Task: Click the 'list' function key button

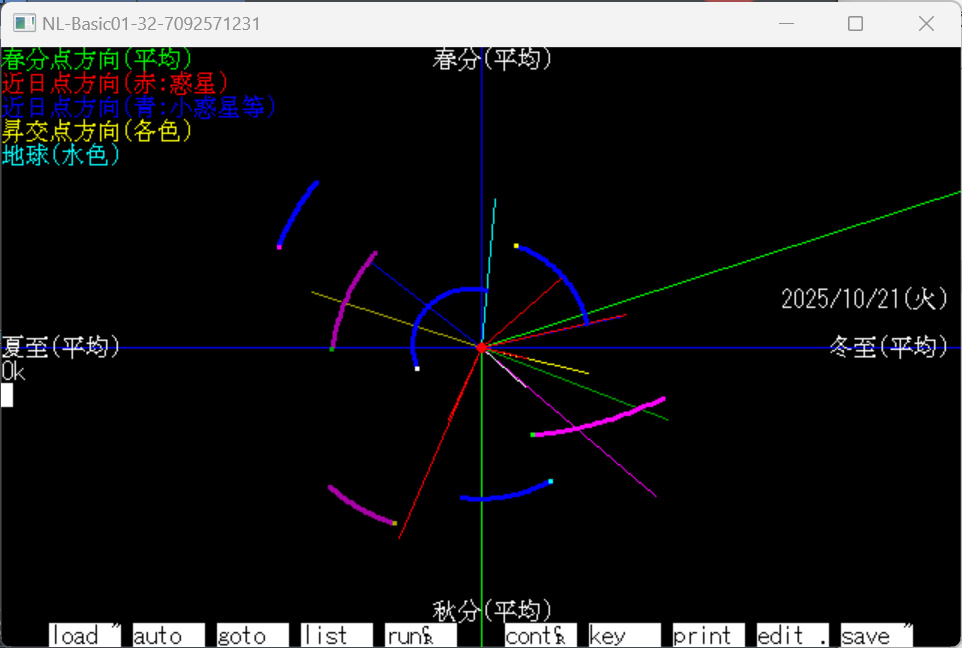Action: tap(337, 635)
